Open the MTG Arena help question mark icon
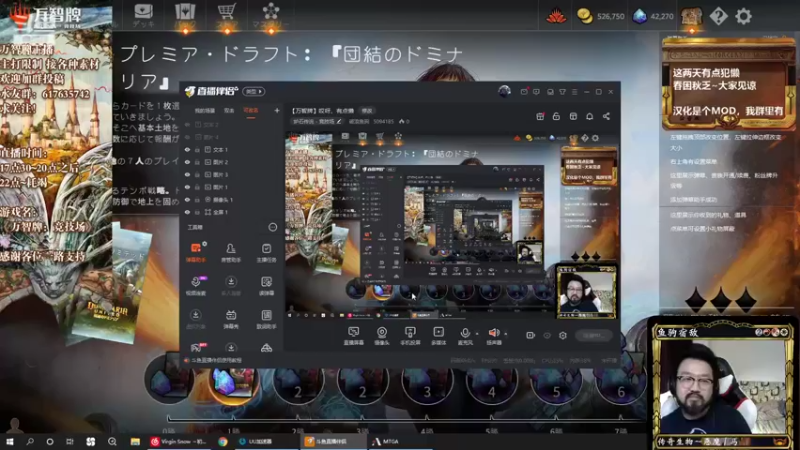 tap(718, 16)
